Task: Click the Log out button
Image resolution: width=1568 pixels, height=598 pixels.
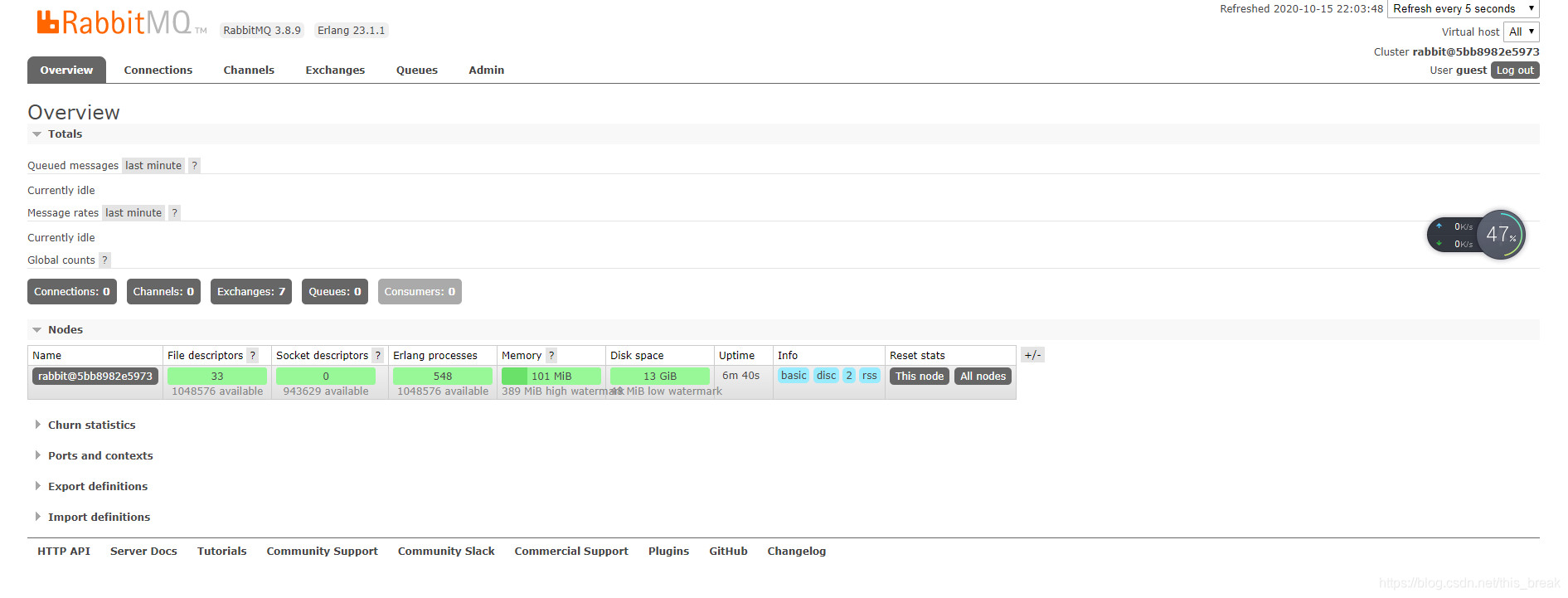Action: 1515,70
